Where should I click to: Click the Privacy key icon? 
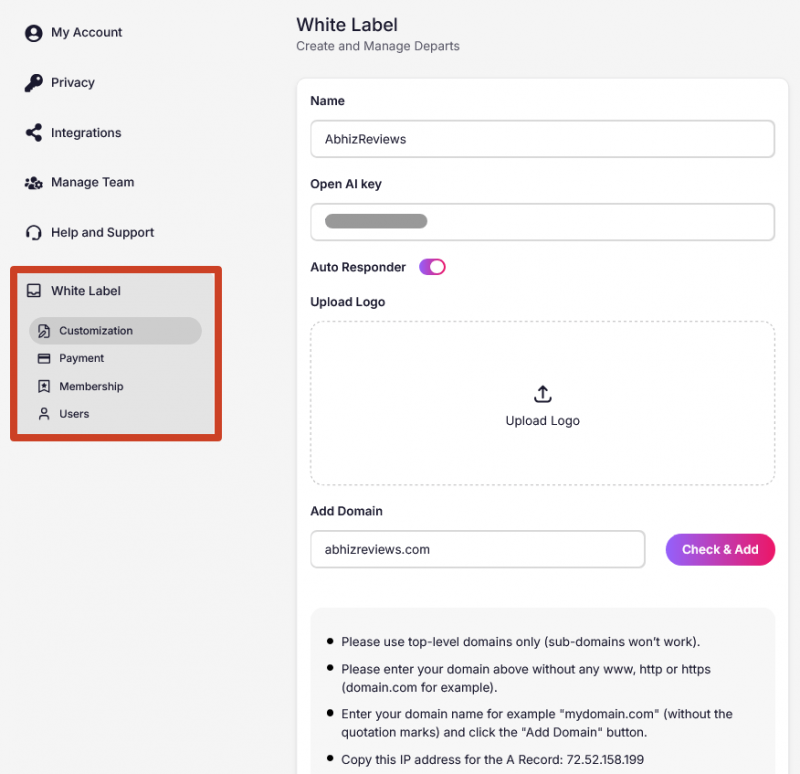pos(34,83)
